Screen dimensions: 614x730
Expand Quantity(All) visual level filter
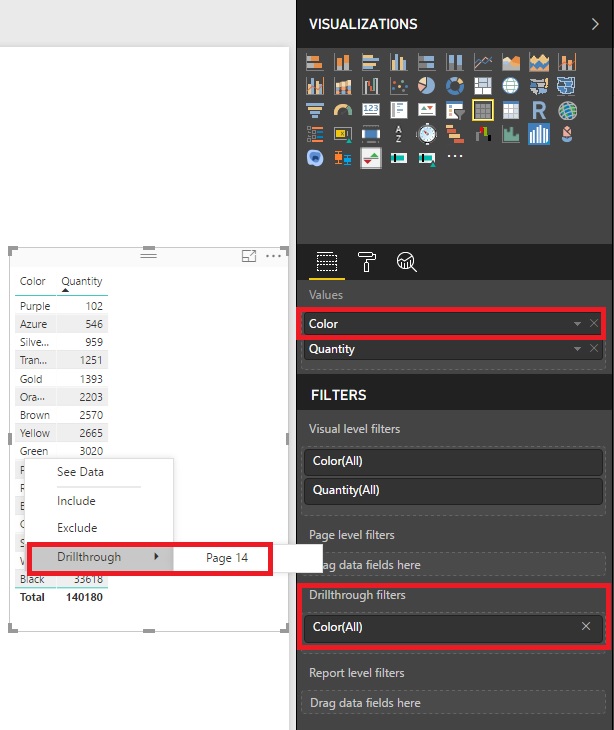click(x=453, y=490)
